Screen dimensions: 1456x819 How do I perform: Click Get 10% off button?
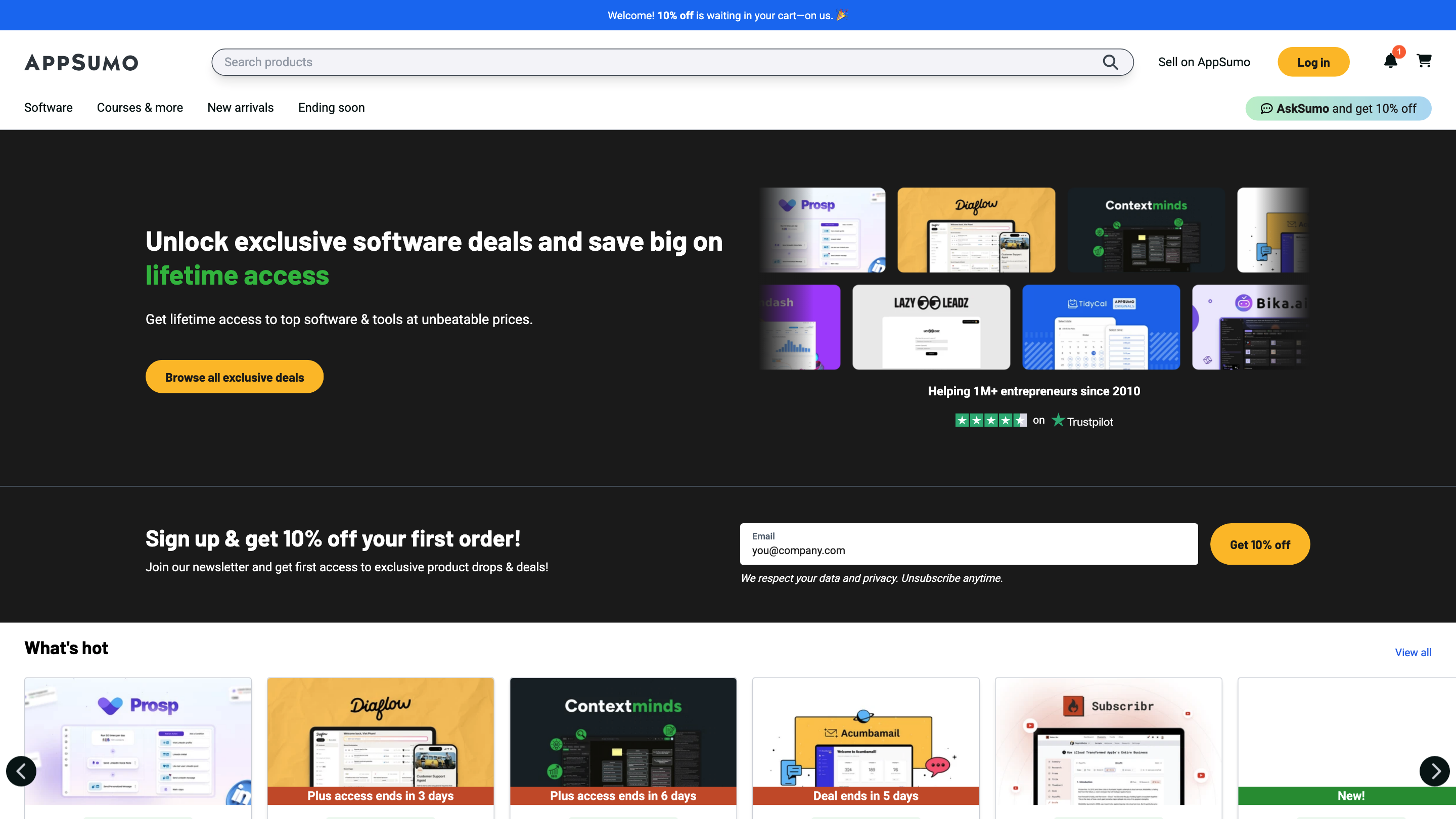click(x=1259, y=544)
